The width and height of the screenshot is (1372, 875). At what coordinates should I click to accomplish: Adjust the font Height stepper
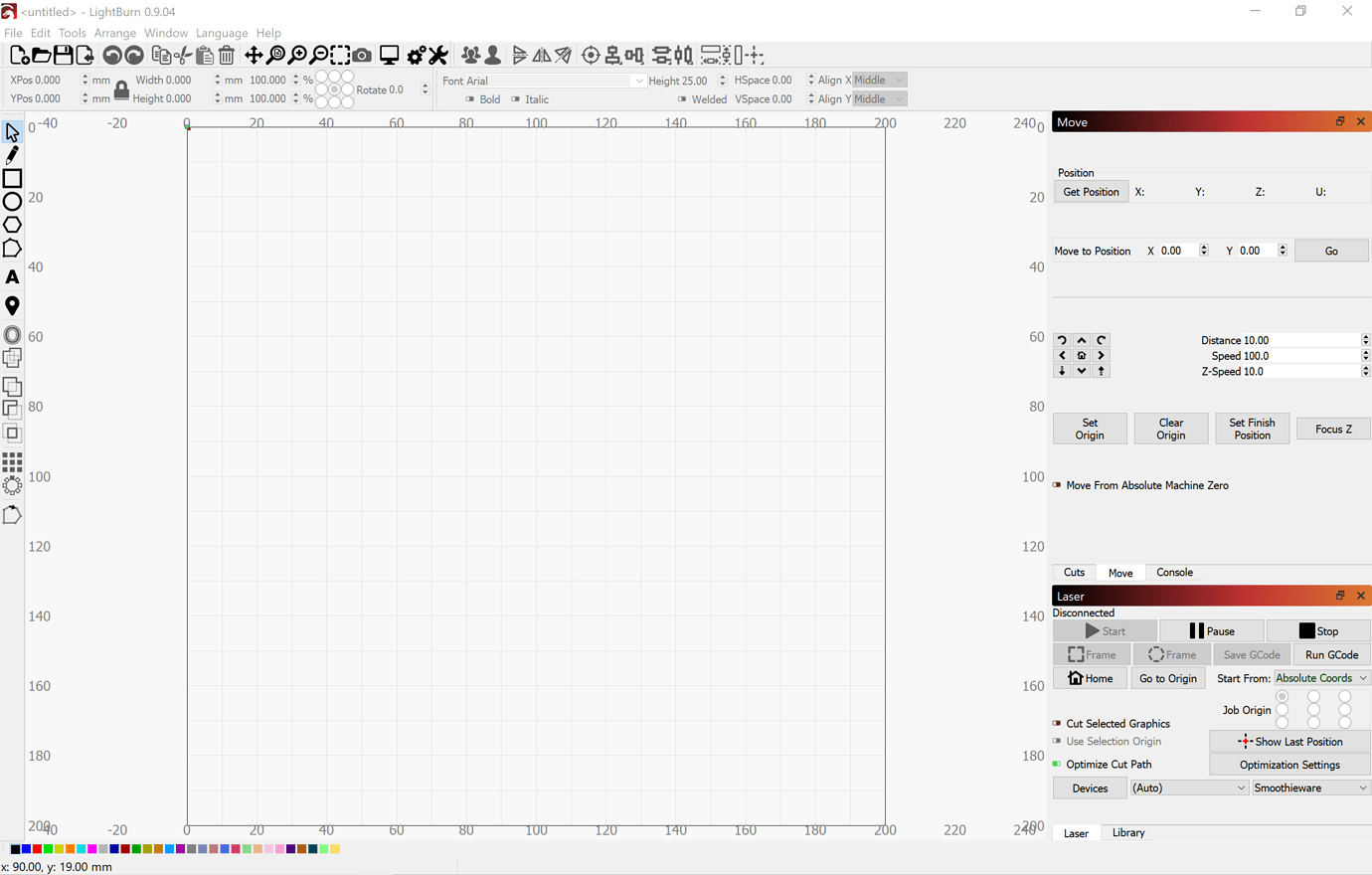pos(723,81)
